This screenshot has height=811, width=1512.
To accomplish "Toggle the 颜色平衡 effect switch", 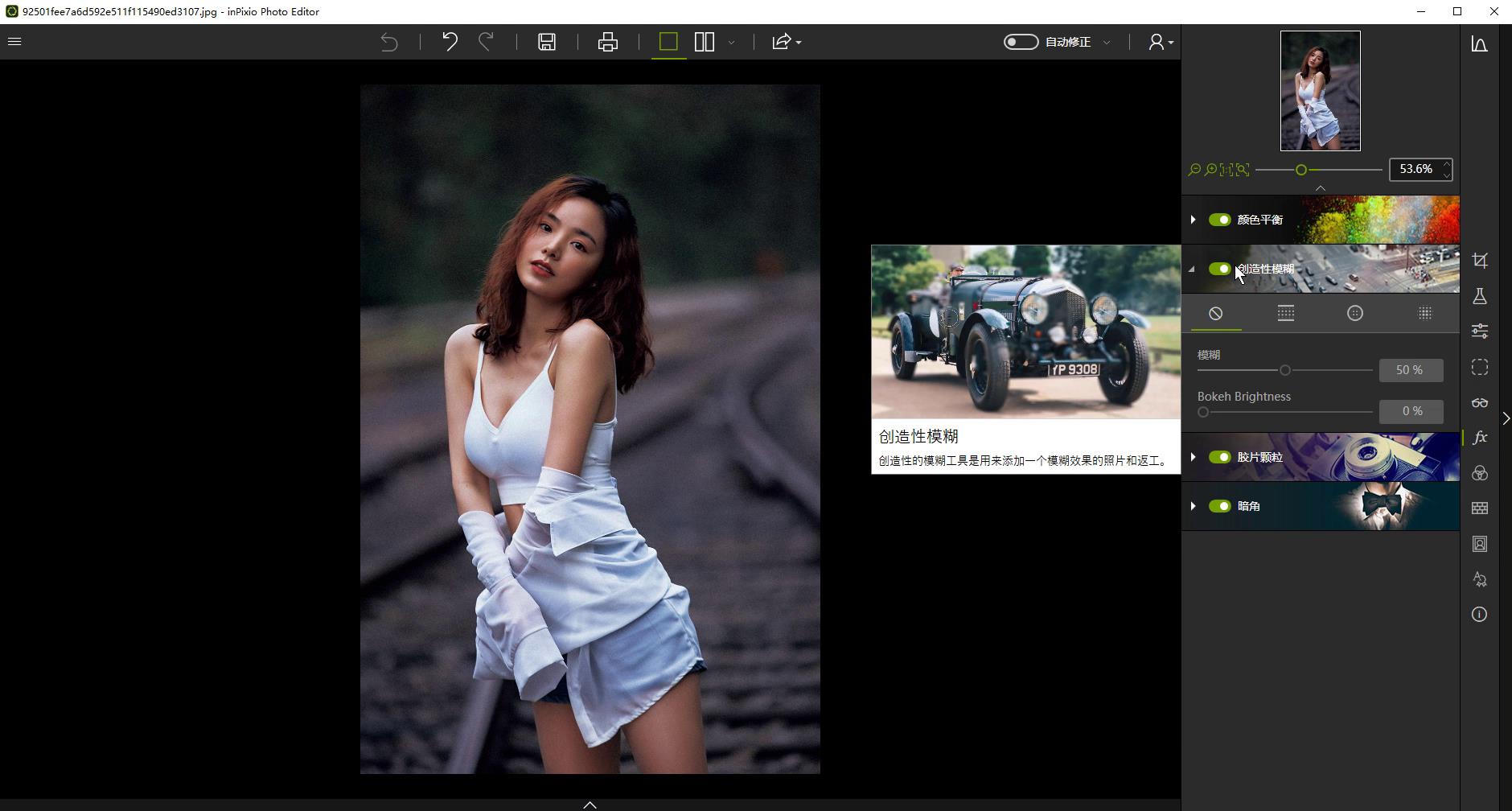I will click(1220, 220).
